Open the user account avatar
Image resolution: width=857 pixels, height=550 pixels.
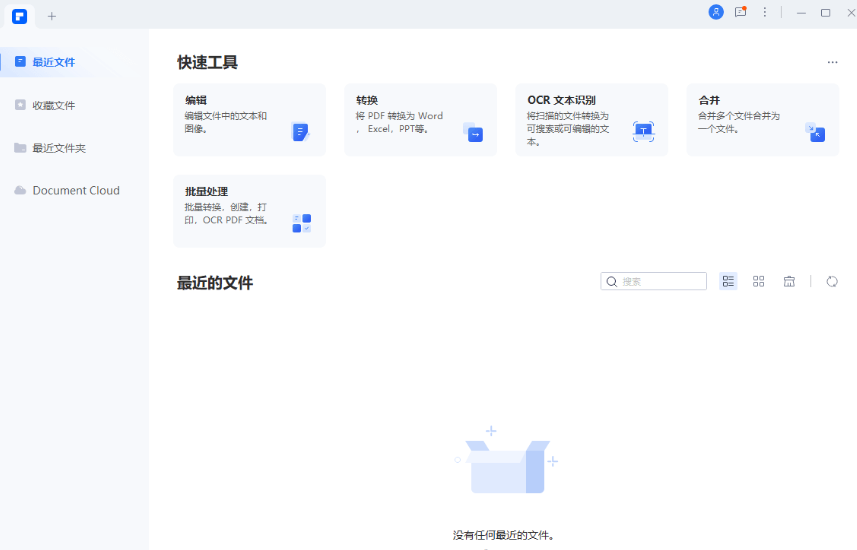tap(716, 12)
